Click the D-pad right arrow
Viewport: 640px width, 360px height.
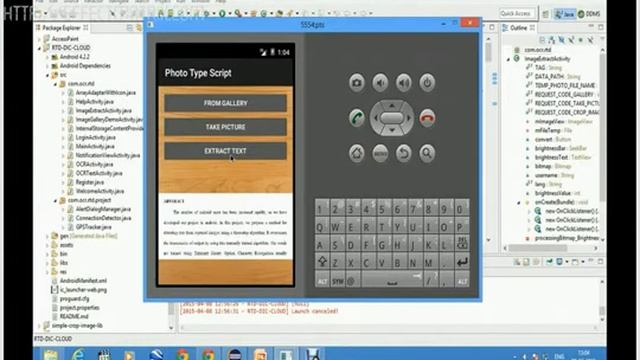pos(408,118)
